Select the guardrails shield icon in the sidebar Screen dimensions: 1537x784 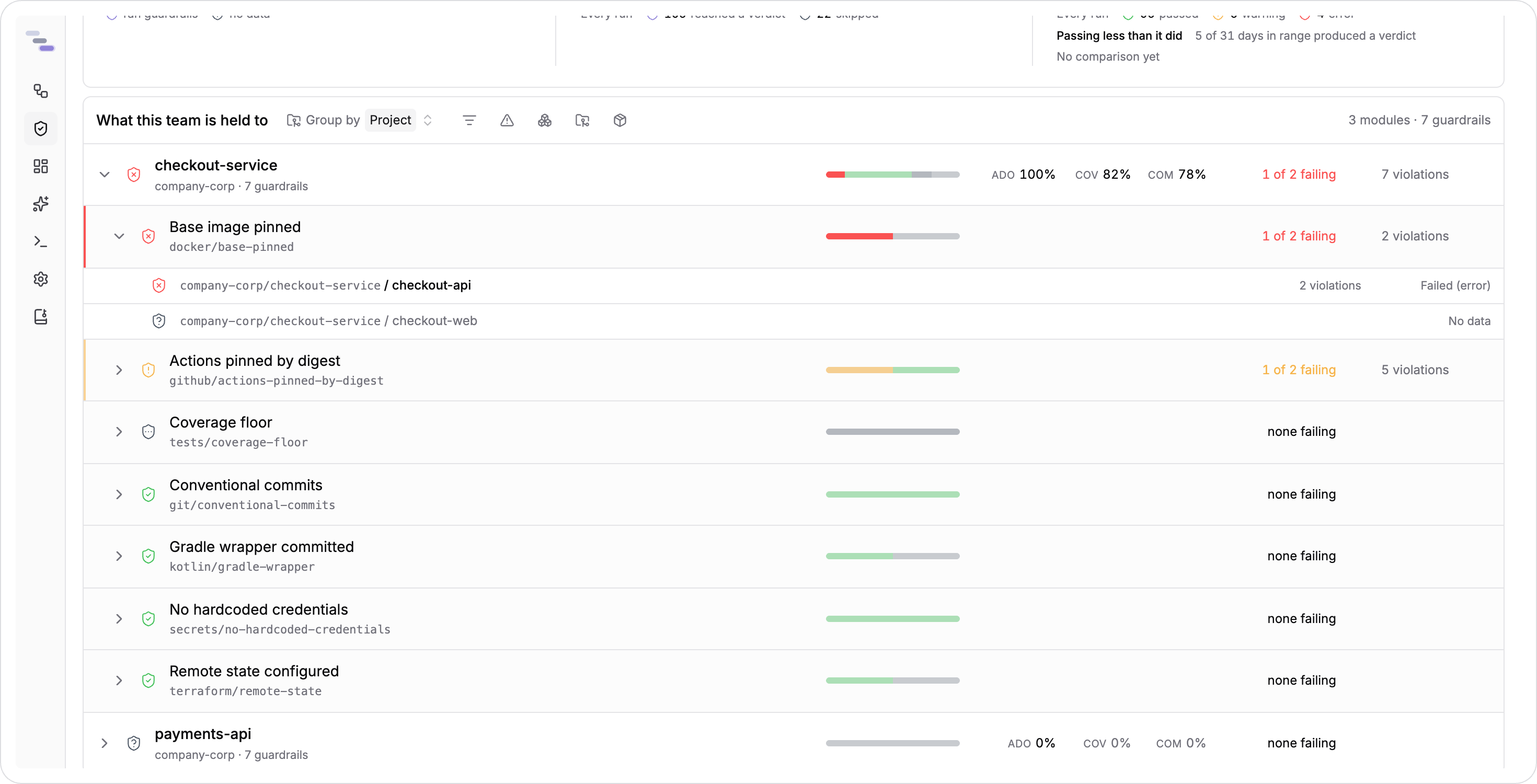pos(41,128)
